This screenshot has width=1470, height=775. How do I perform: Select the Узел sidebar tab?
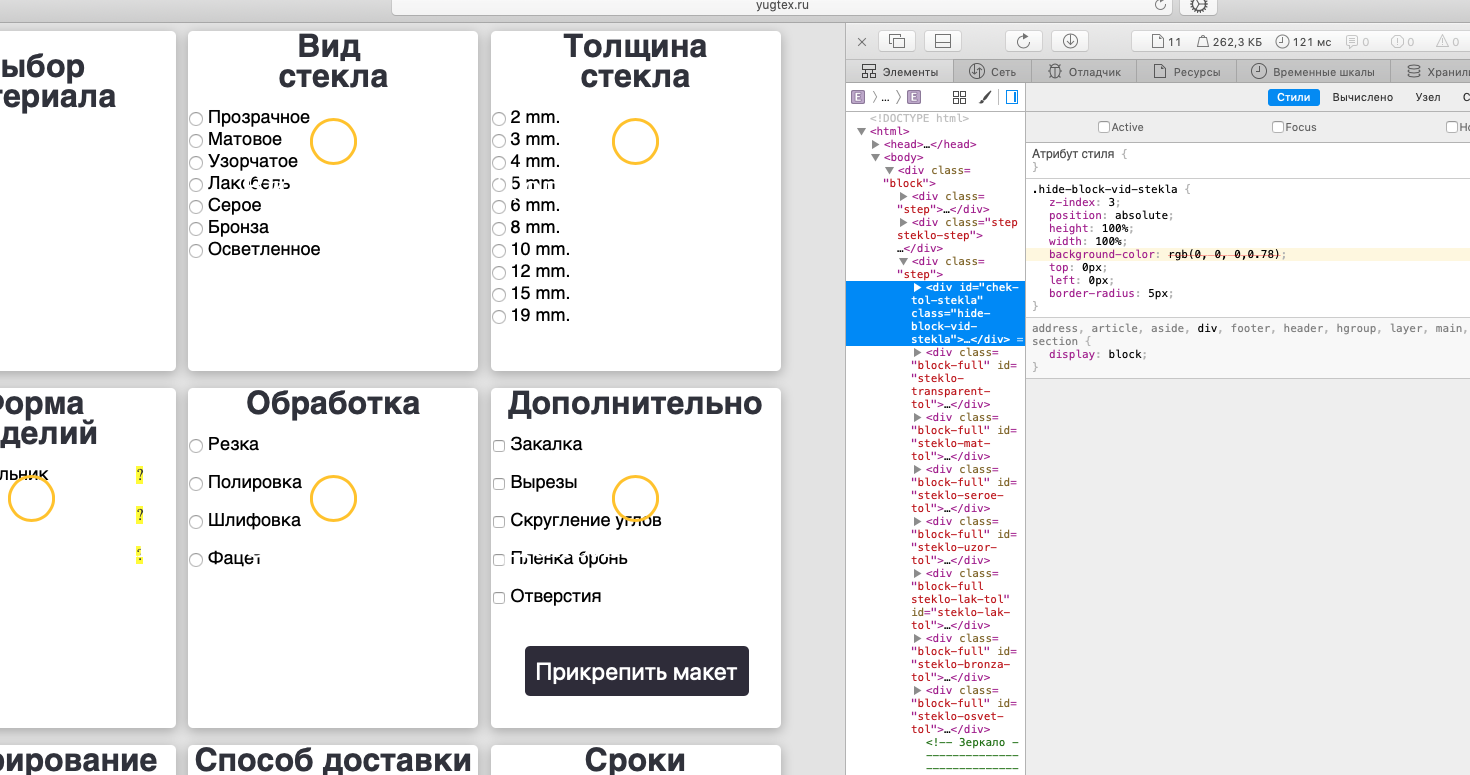[1428, 97]
